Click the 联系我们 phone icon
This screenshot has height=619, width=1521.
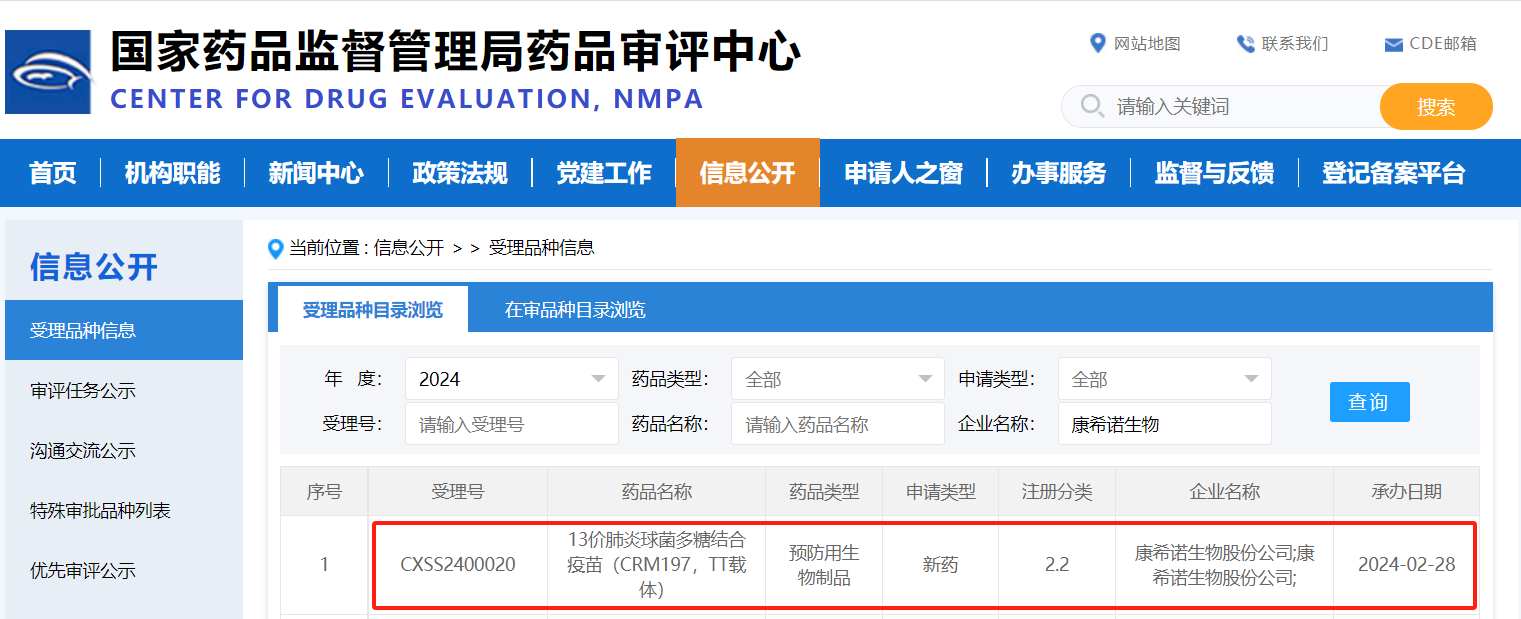click(1245, 43)
